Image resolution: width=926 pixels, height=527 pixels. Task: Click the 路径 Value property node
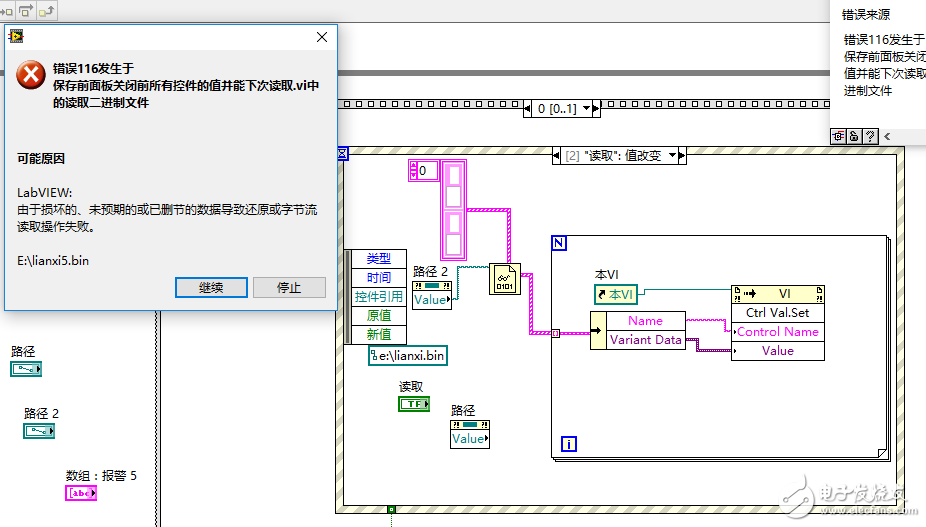click(x=470, y=434)
